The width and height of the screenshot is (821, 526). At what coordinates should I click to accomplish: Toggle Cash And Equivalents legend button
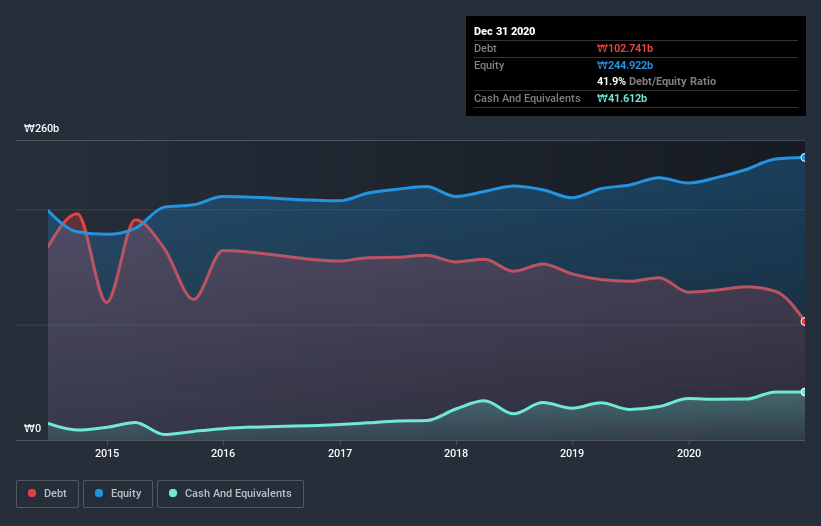point(230,494)
